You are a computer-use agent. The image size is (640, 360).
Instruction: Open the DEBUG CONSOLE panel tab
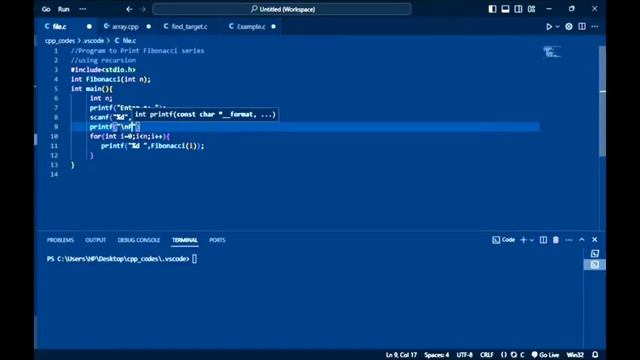(x=139, y=240)
